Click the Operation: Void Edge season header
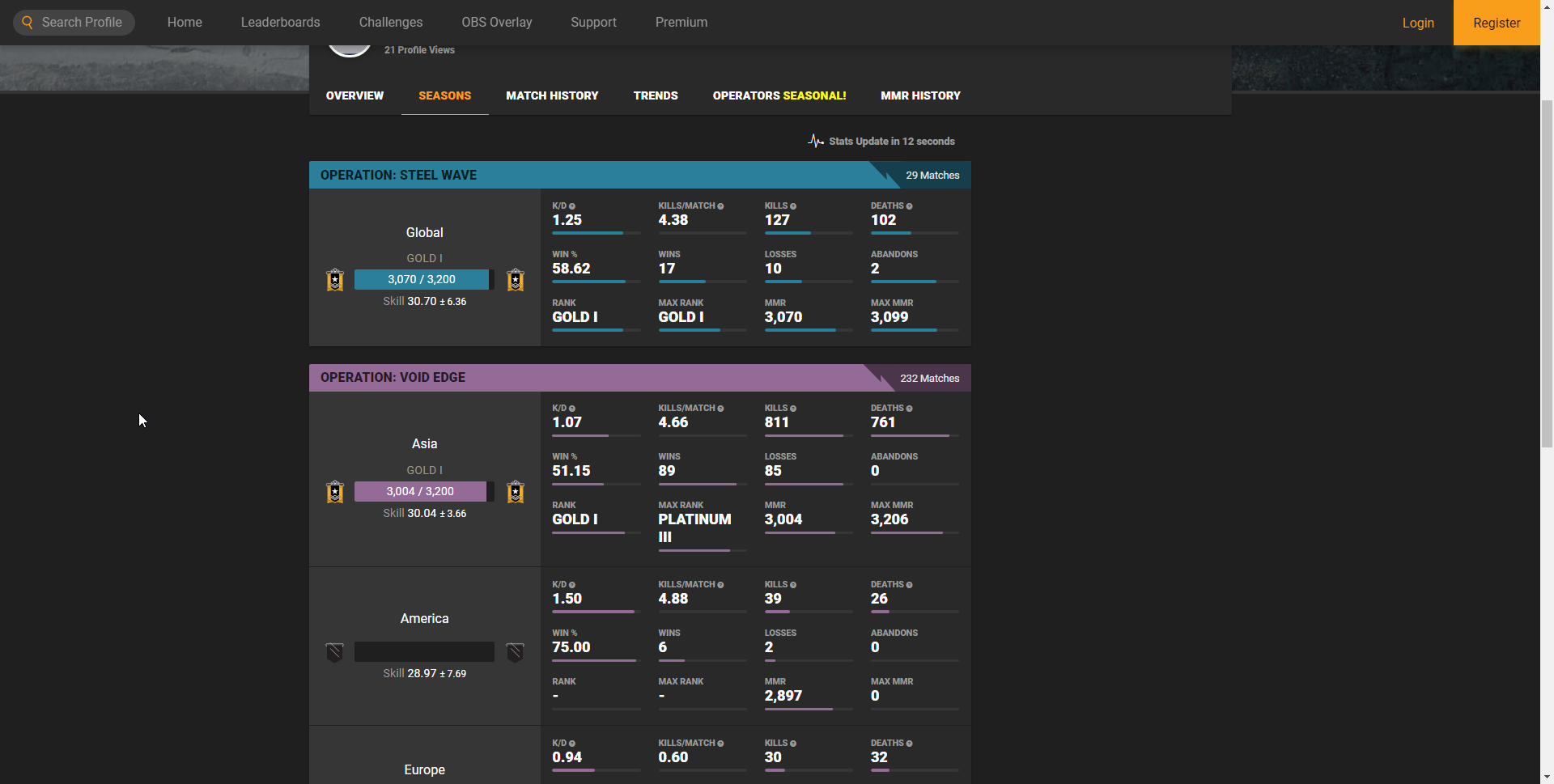The width and height of the screenshot is (1554, 784). pyautogui.click(x=393, y=378)
